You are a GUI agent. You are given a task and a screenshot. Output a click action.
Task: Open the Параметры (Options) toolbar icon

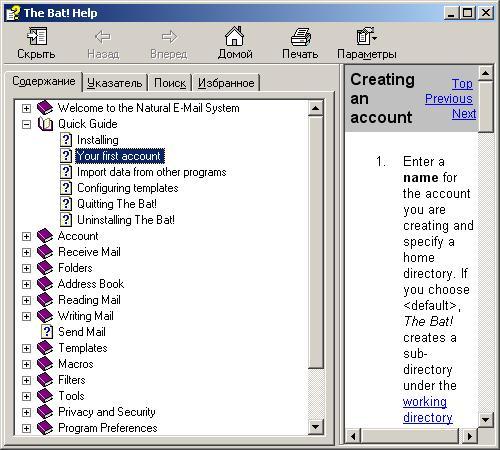366,36
